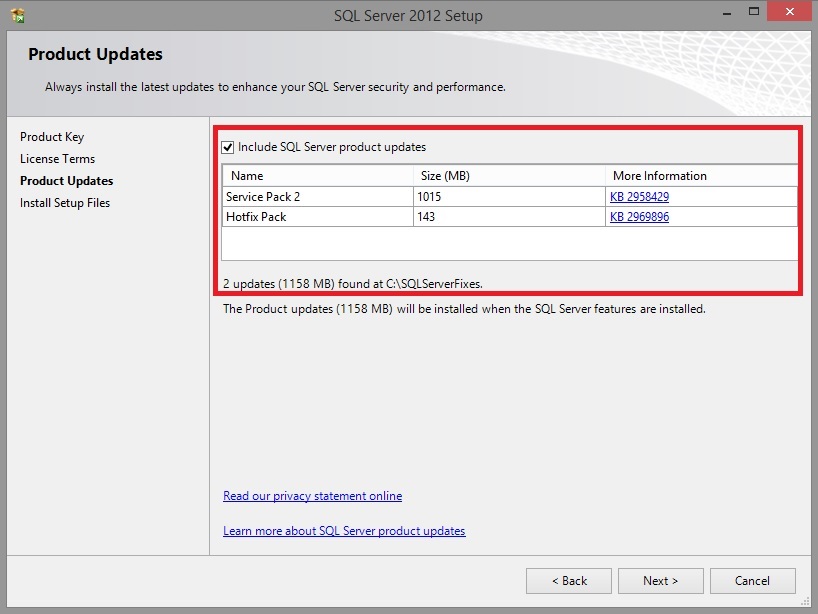Close the SQL Server 2012 Setup window
The height and width of the screenshot is (614, 818).
coord(789,11)
